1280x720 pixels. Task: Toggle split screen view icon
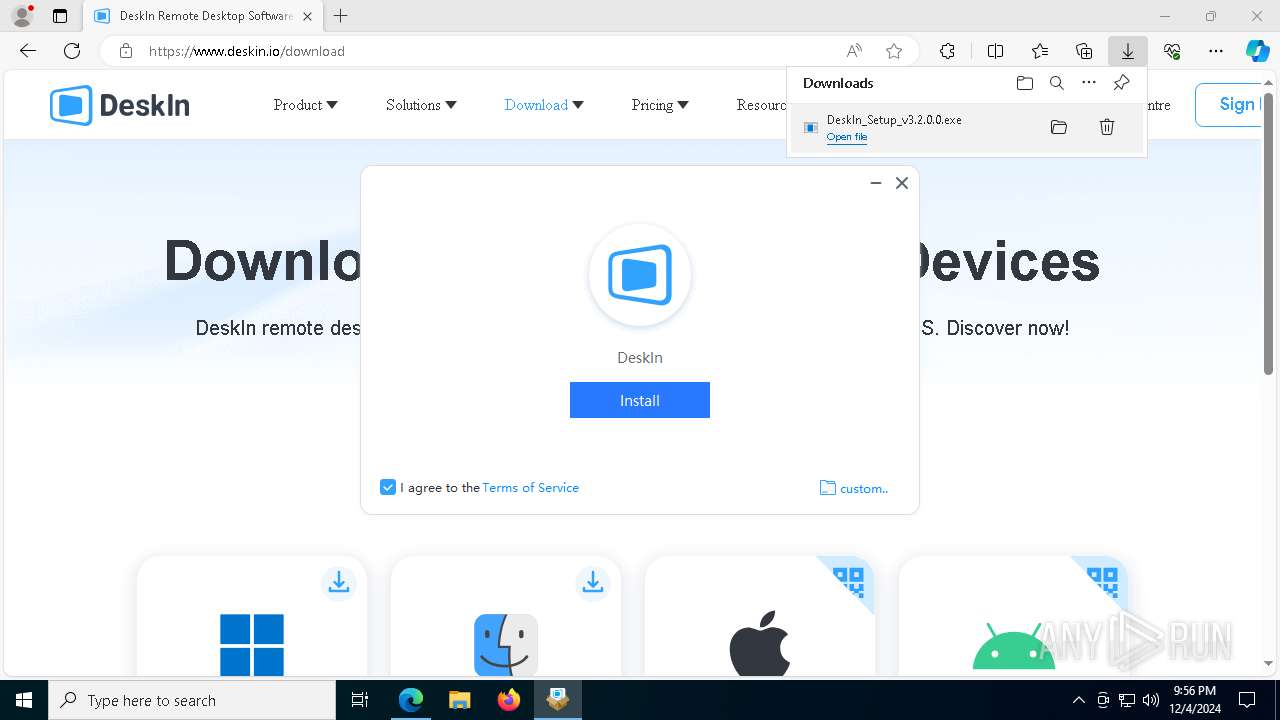(x=995, y=51)
